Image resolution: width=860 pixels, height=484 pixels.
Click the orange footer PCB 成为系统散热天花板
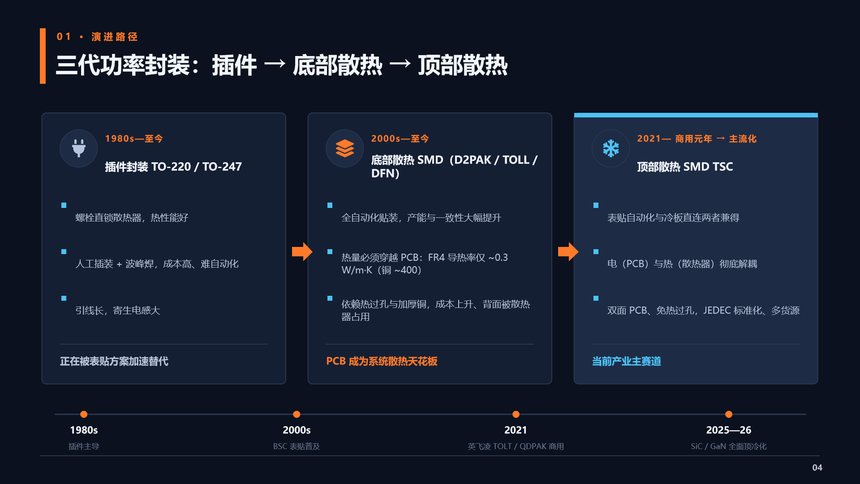(x=382, y=362)
